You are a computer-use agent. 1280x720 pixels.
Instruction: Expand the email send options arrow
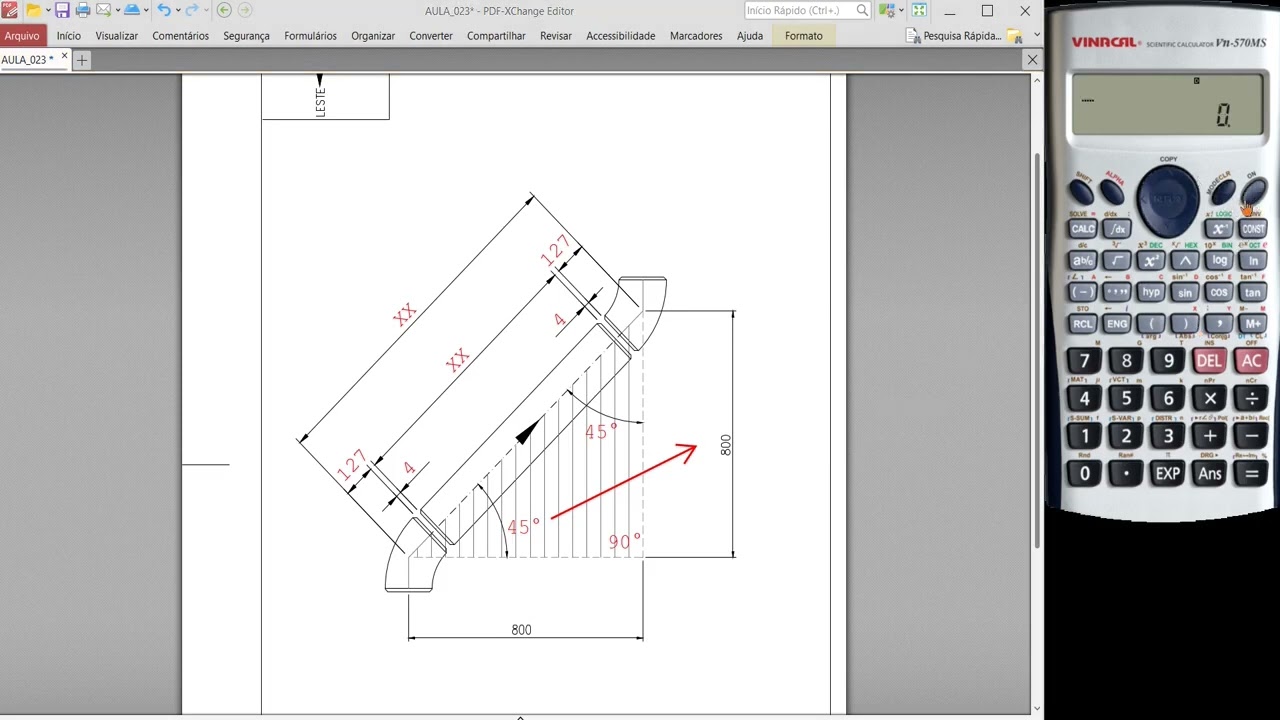coord(116,10)
